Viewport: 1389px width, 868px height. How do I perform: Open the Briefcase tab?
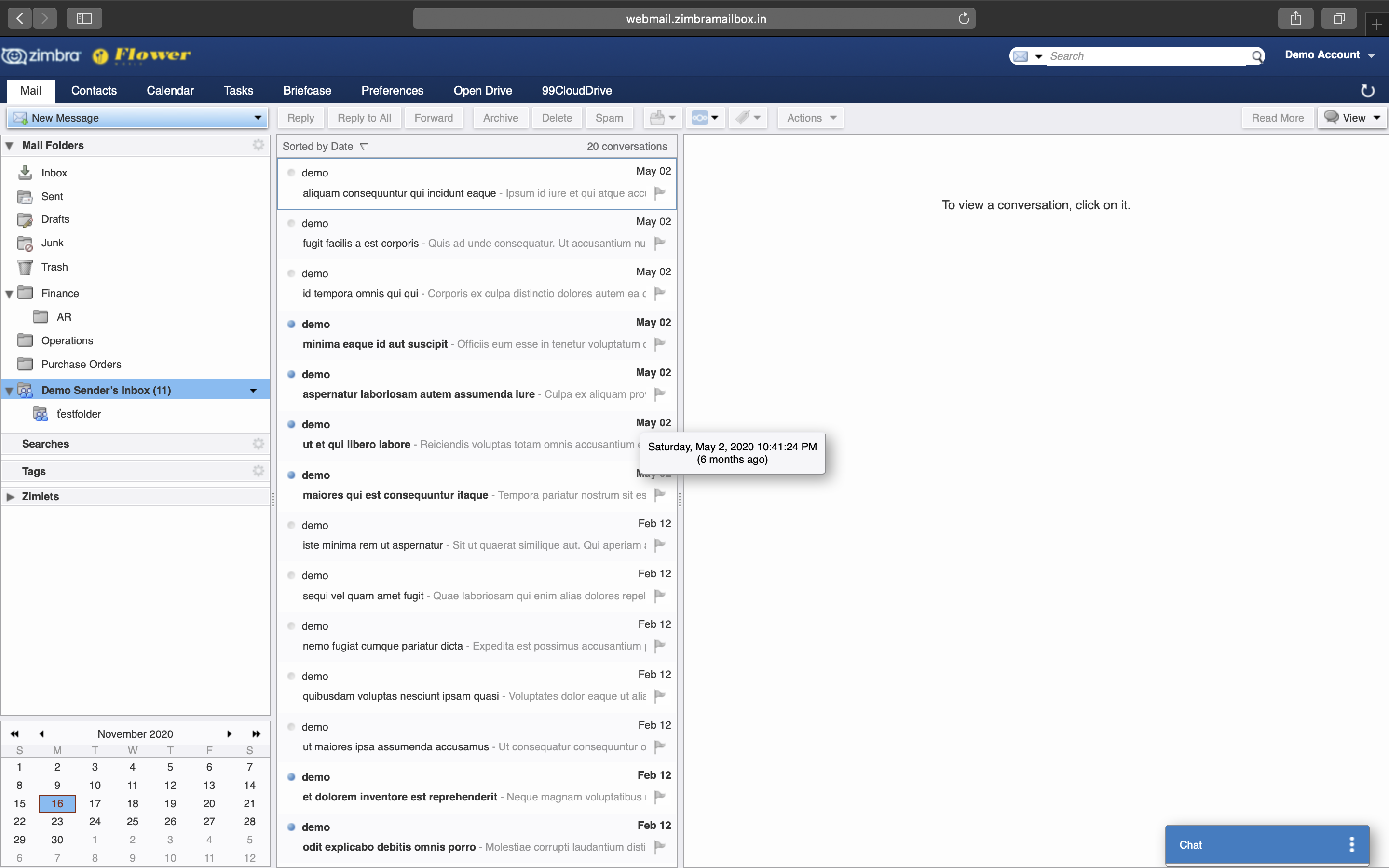pyautogui.click(x=307, y=90)
